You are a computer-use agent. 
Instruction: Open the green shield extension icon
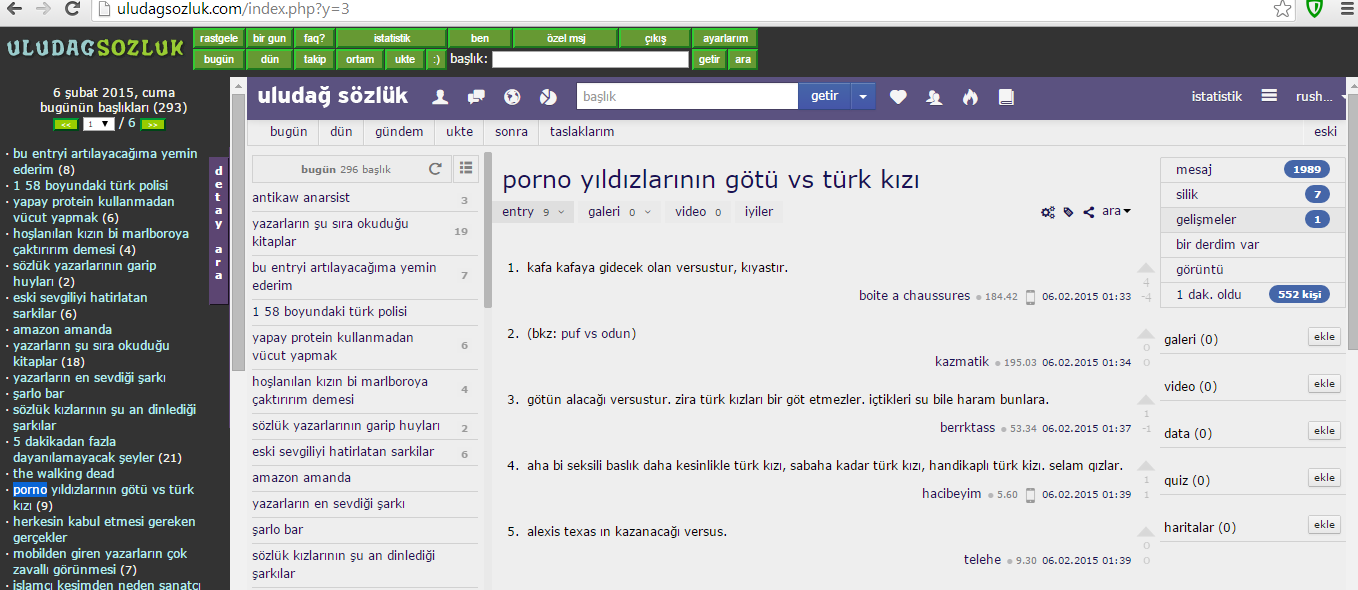point(1316,9)
